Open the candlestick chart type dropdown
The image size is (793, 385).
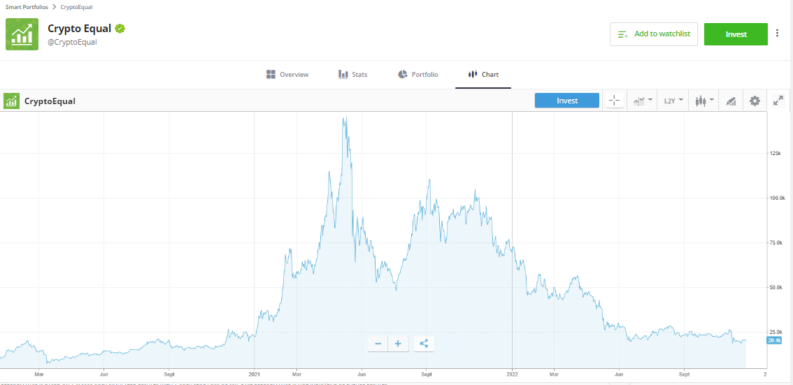703,101
